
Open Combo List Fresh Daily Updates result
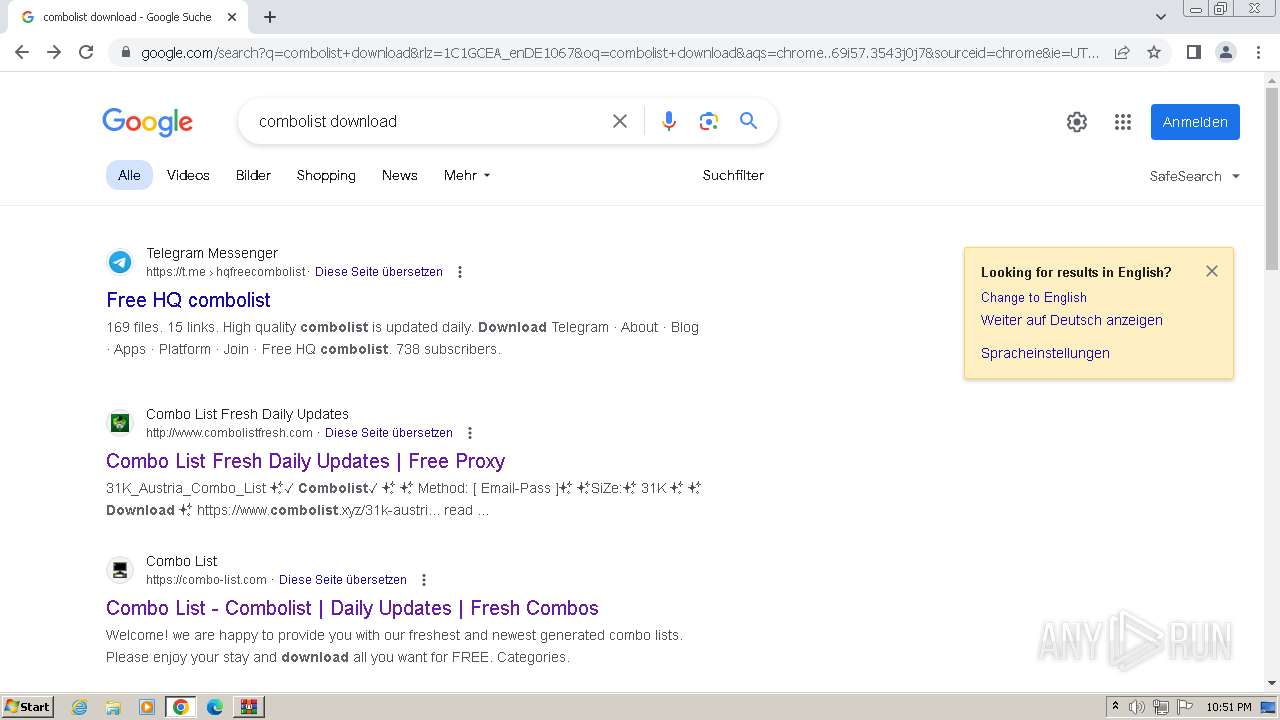[x=305, y=461]
